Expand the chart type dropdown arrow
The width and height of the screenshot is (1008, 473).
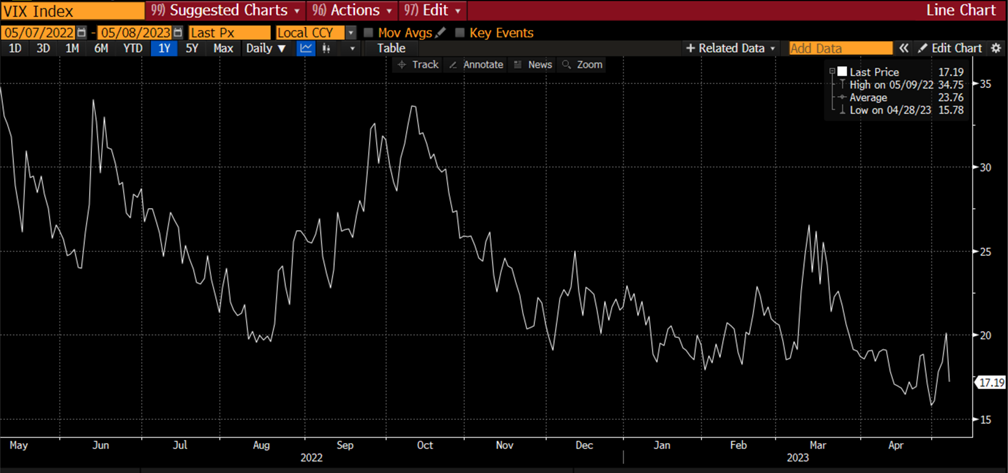(352, 48)
